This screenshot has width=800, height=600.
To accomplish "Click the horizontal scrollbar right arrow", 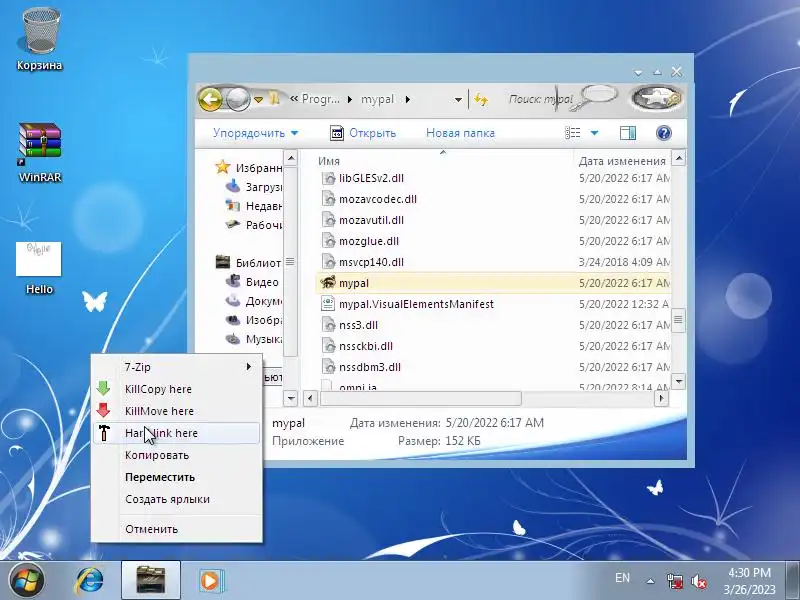I will (661, 398).
